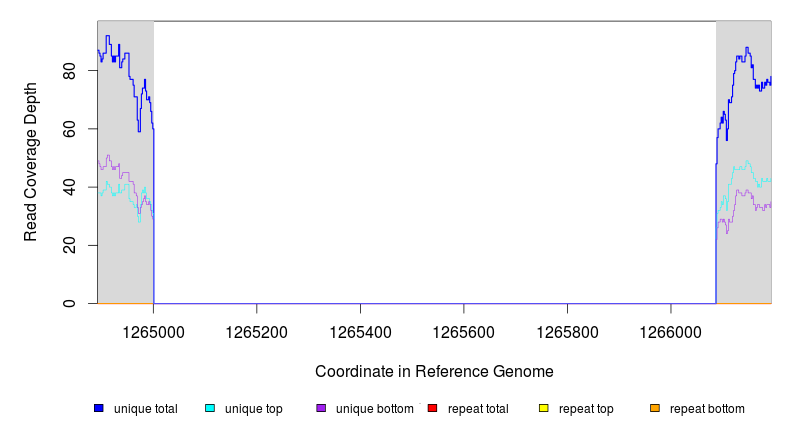
Task: Click the yellow "repeat top" legend swatch
Action: (543, 409)
